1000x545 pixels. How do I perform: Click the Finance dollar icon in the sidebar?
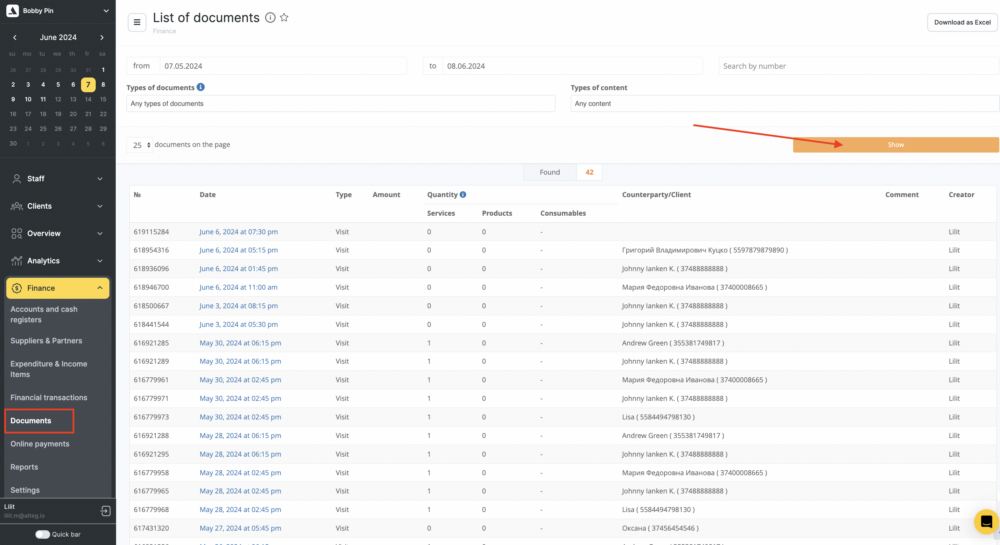(x=17, y=288)
